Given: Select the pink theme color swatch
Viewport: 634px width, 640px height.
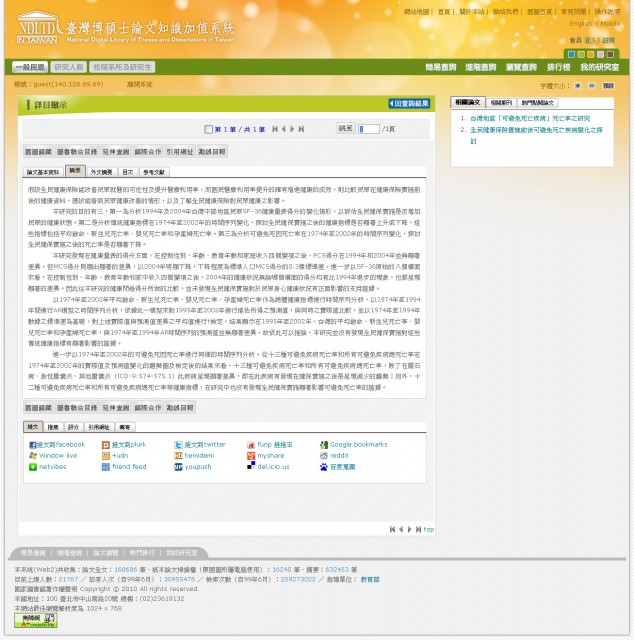Looking at the screenshot, I should point(600,54).
